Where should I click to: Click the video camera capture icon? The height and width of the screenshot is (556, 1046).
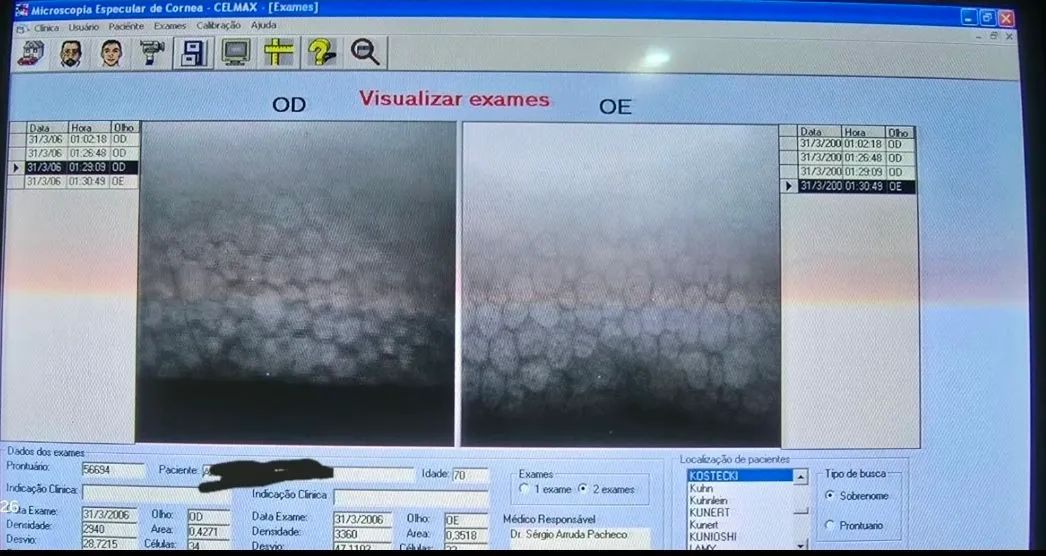pyautogui.click(x=153, y=53)
